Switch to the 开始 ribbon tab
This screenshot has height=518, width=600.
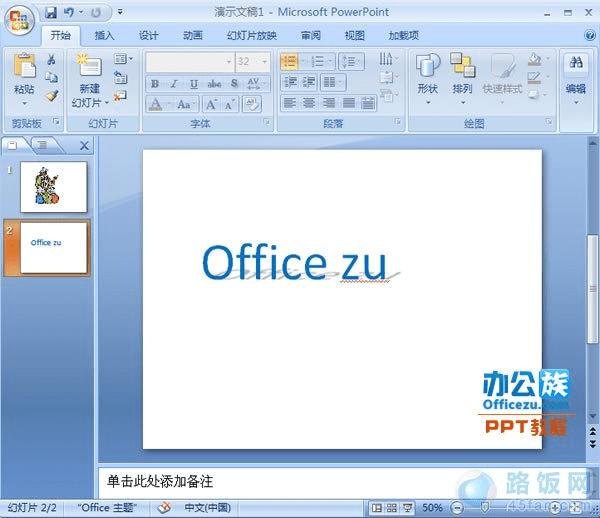tap(61, 36)
